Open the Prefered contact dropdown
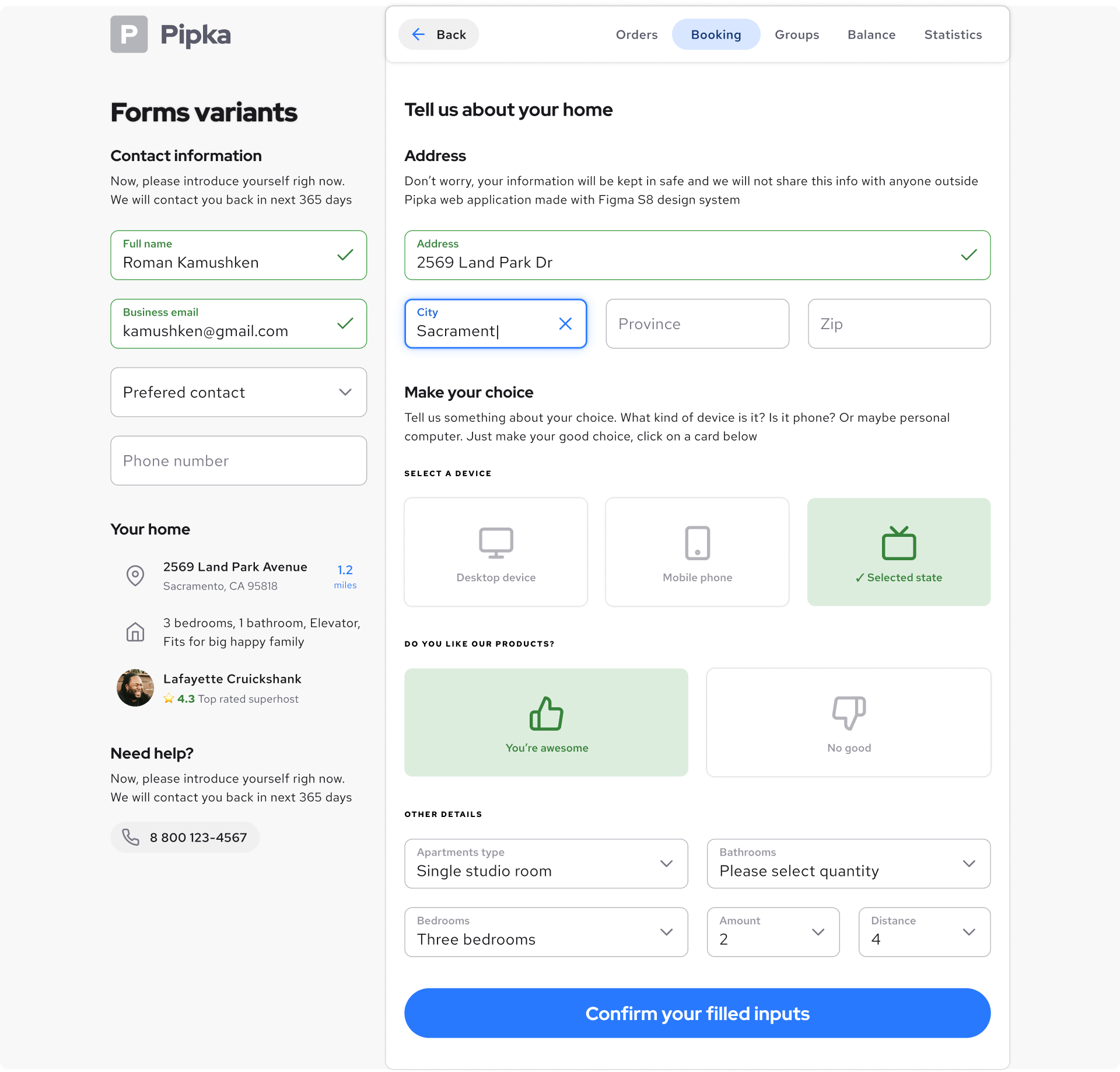The width and height of the screenshot is (1120, 1072). (345, 392)
